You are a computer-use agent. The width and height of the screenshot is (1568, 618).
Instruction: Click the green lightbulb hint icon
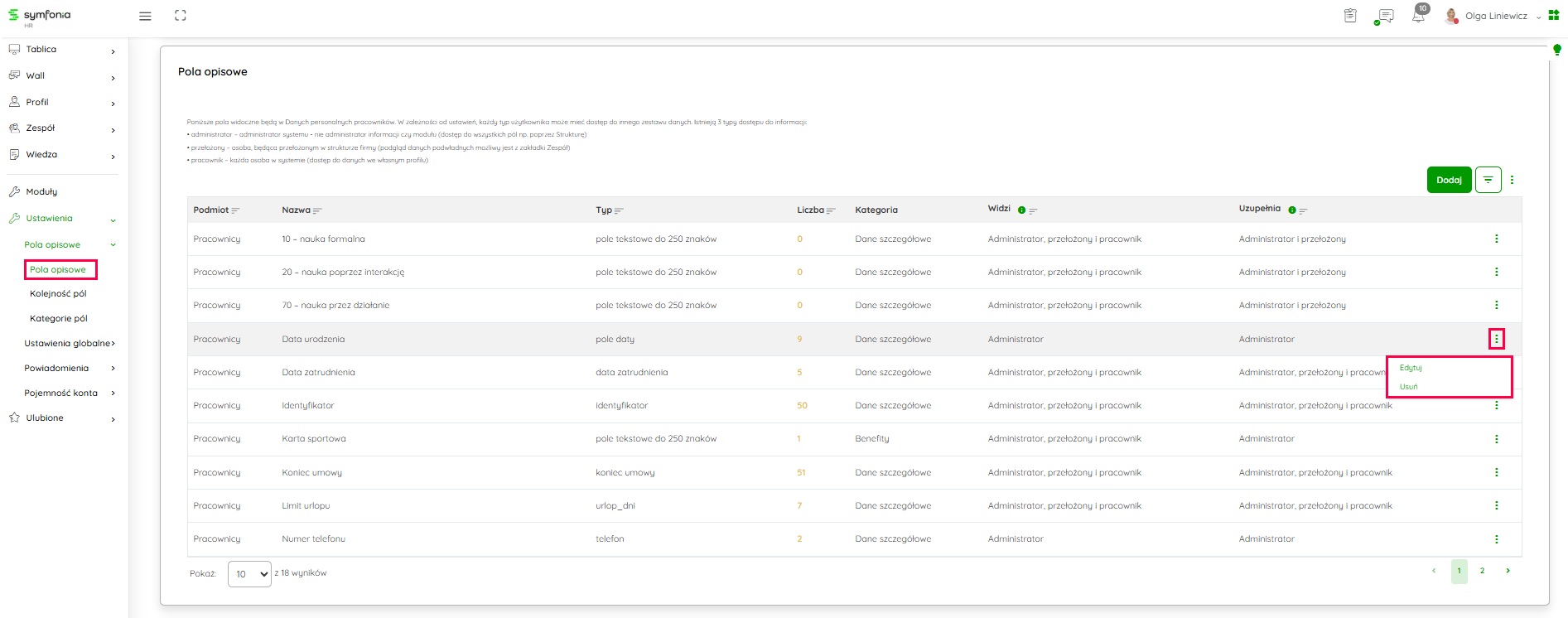click(1556, 51)
